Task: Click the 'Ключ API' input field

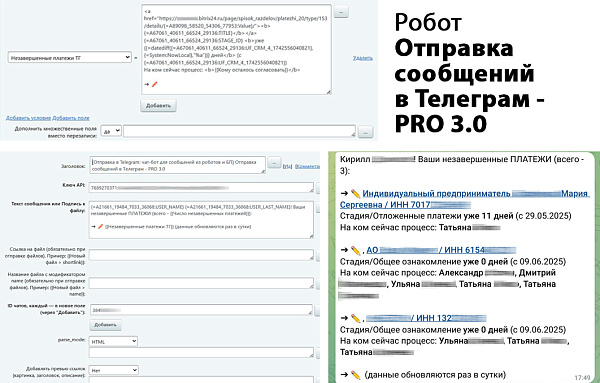Action: click(201, 187)
